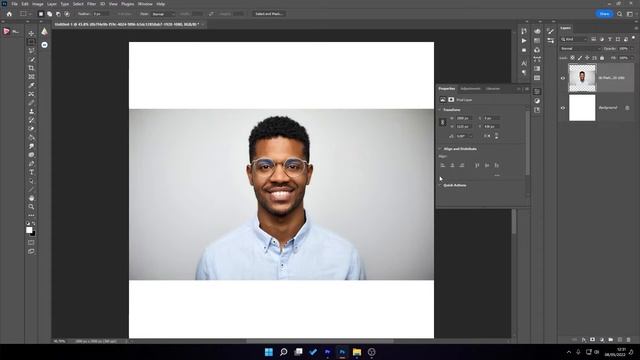This screenshot has height=360, width=640.
Task: Open Windows Start button on taskbar
Action: [x=269, y=352]
